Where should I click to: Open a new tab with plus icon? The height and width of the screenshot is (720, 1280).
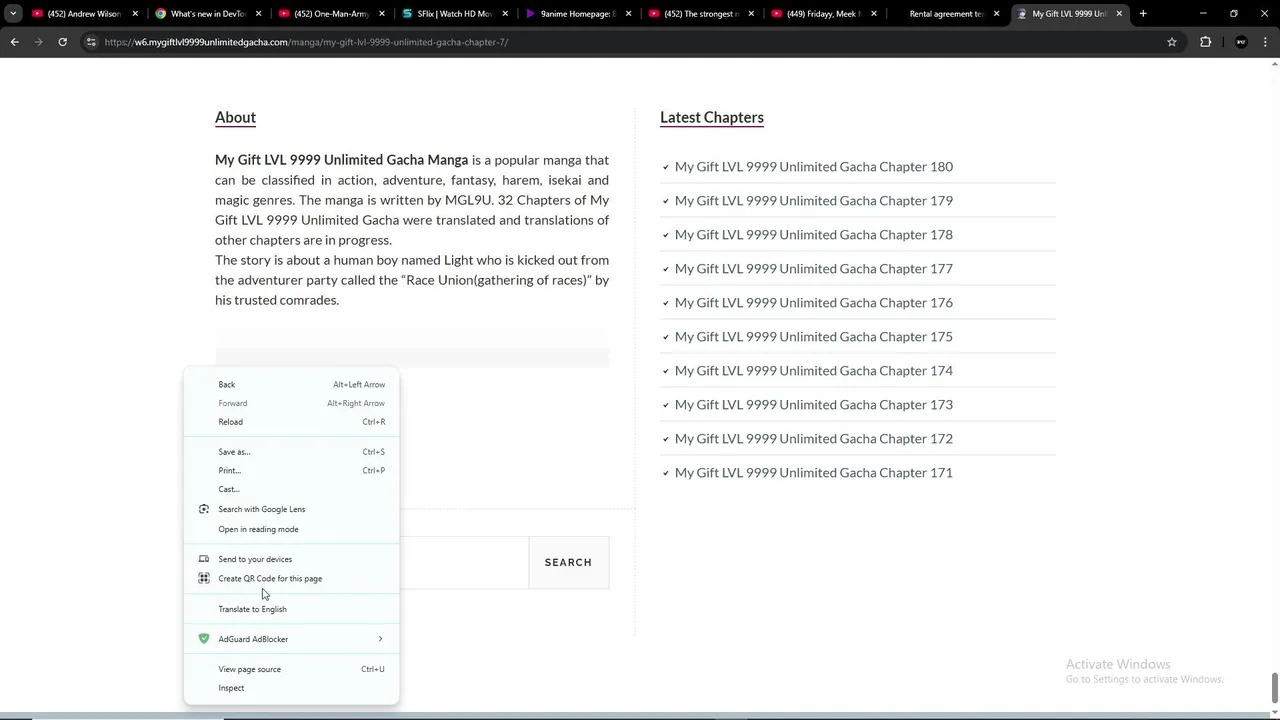click(1143, 14)
